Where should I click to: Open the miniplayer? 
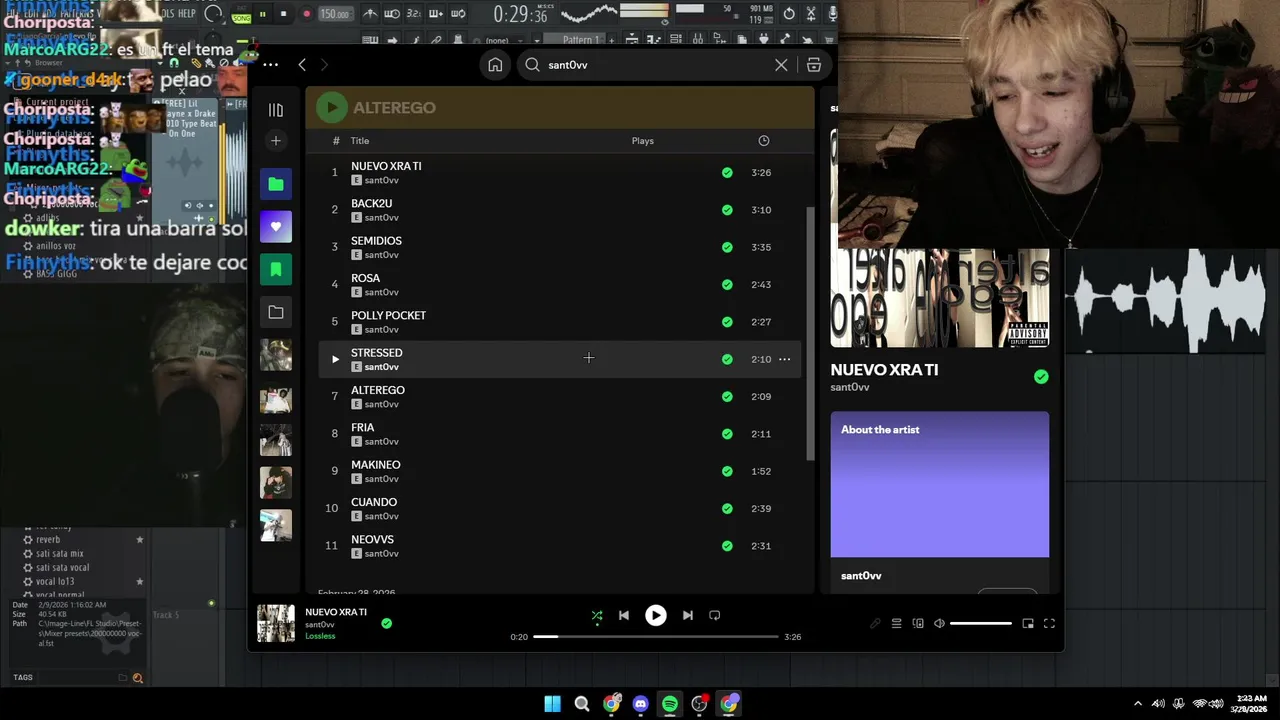click(x=1028, y=624)
